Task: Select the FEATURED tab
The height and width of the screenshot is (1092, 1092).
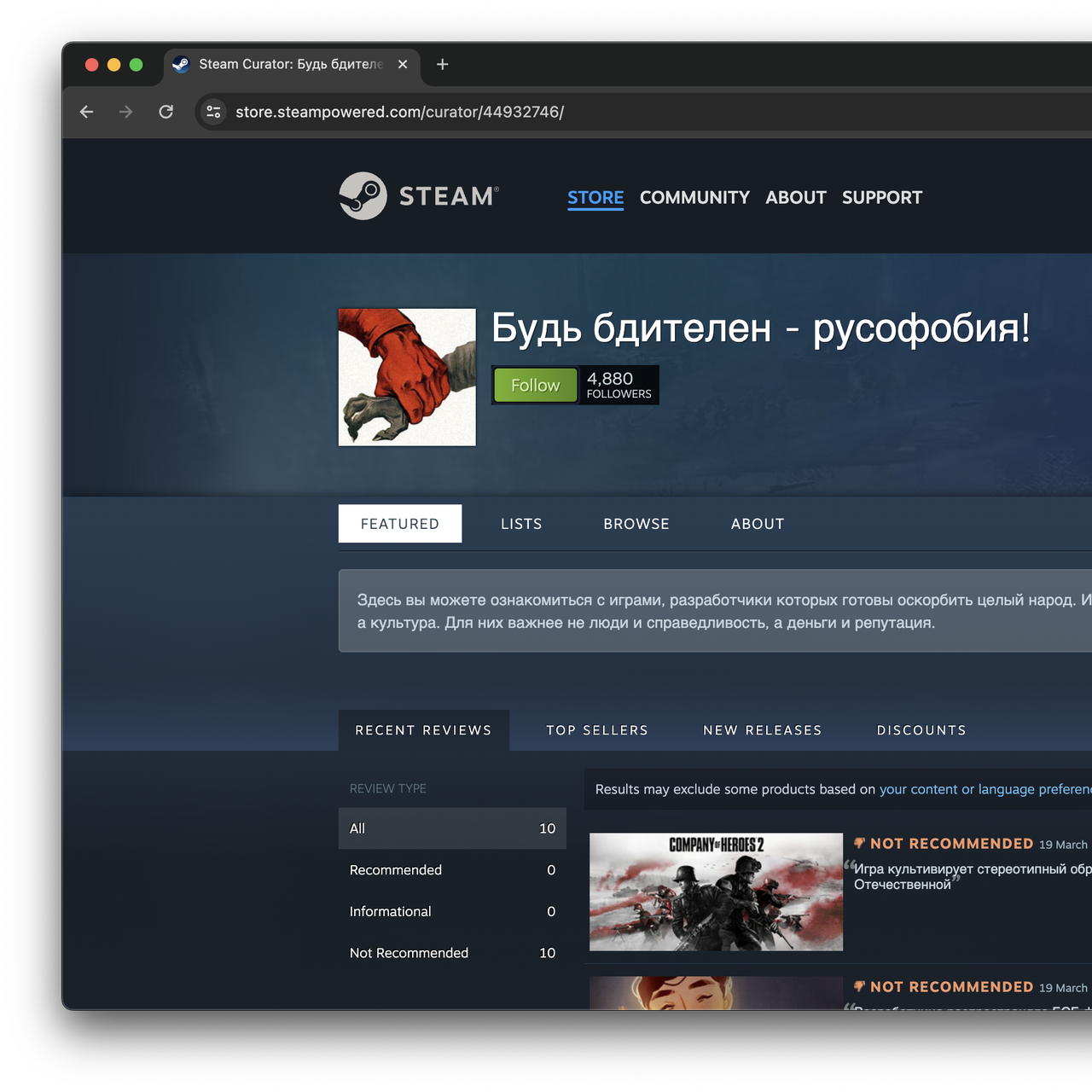Action: [x=400, y=524]
